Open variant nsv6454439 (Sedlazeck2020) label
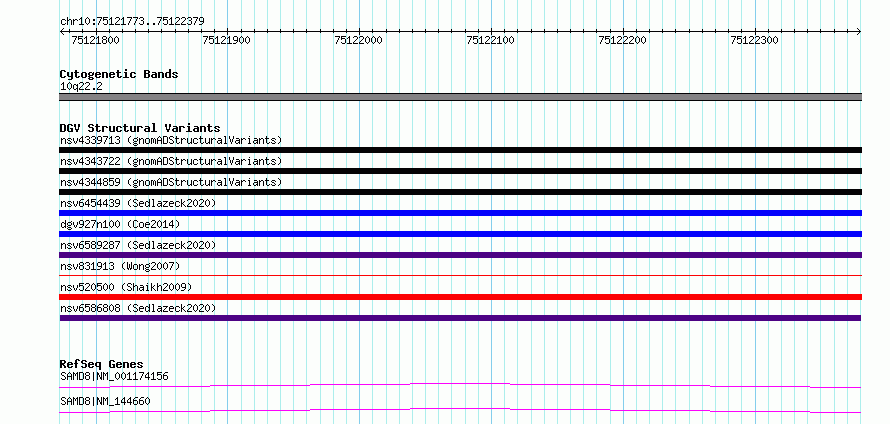This screenshot has width=890, height=424. point(138,203)
